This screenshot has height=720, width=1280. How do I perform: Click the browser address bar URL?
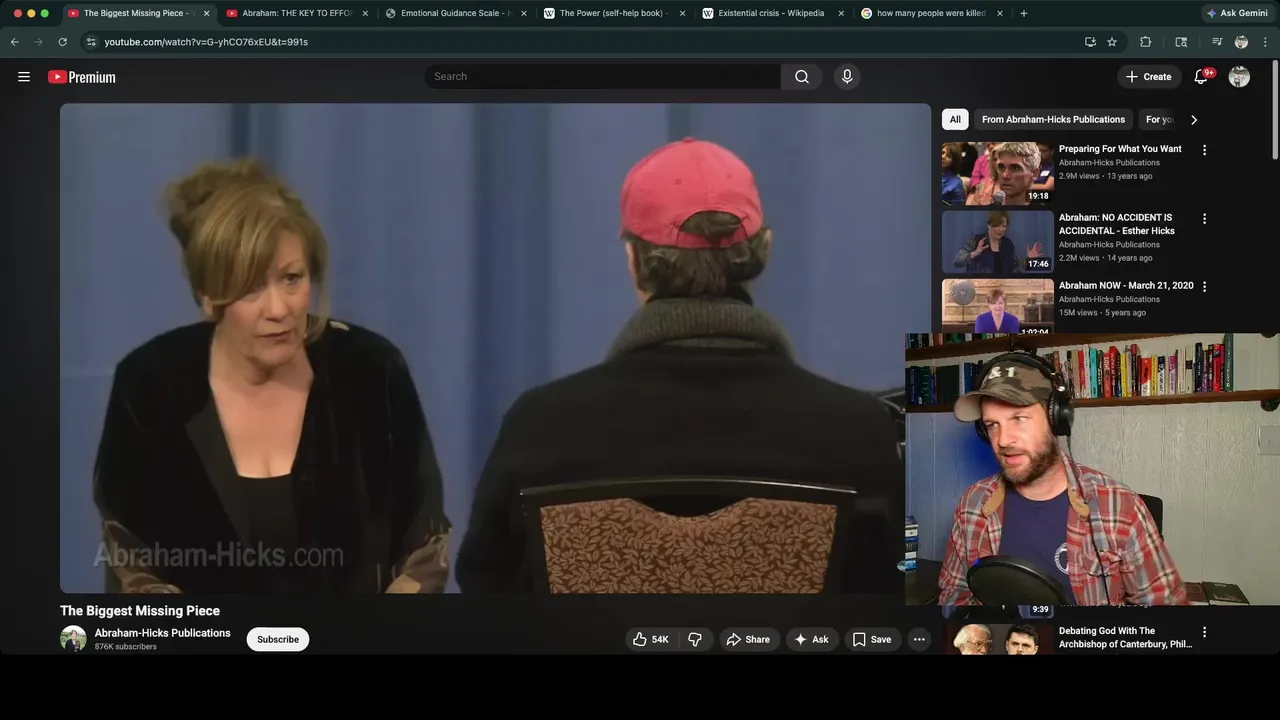[206, 42]
